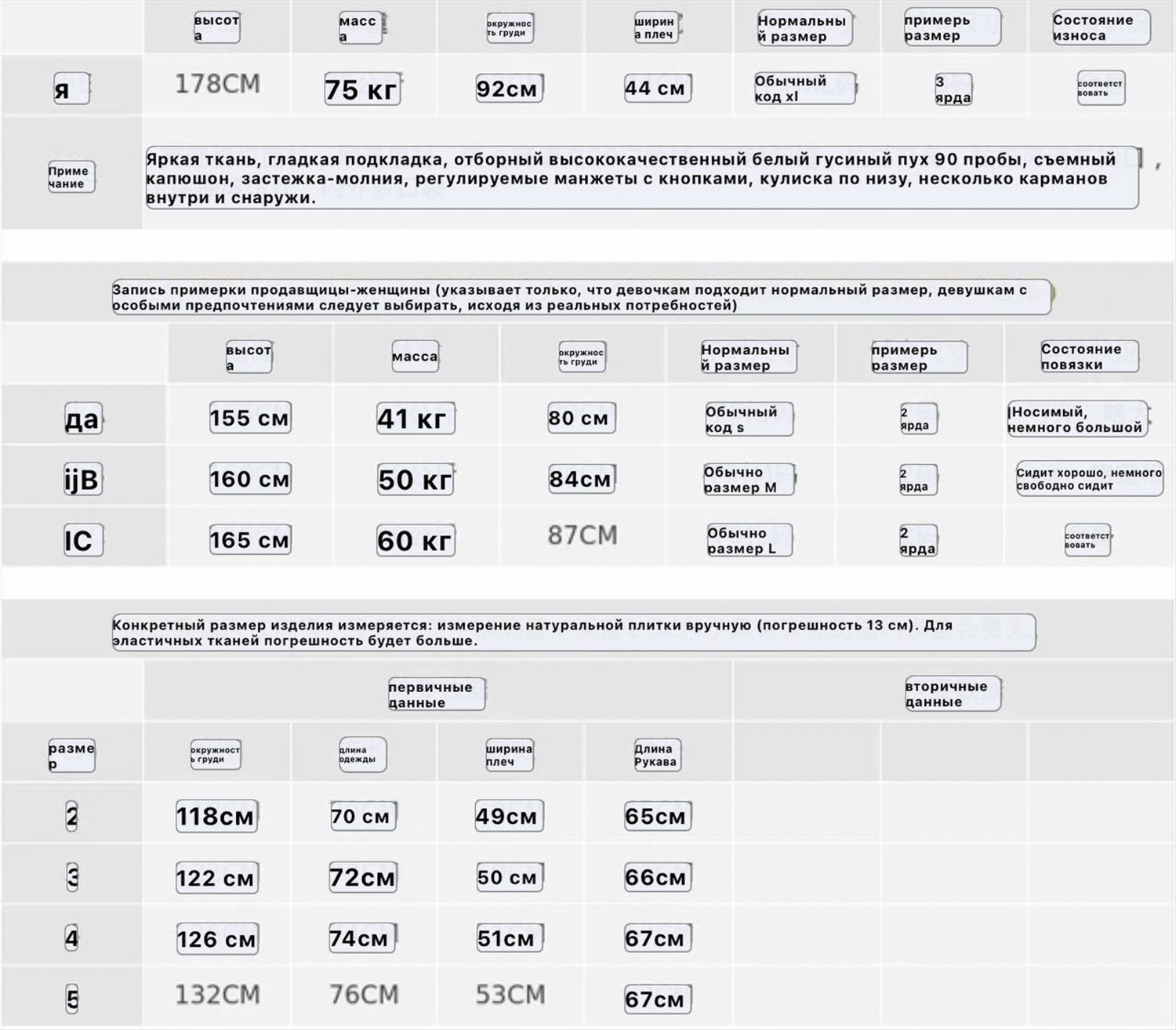Click the '155 см' height cell
The width and height of the screenshot is (1176, 1030).
pyautogui.click(x=249, y=418)
